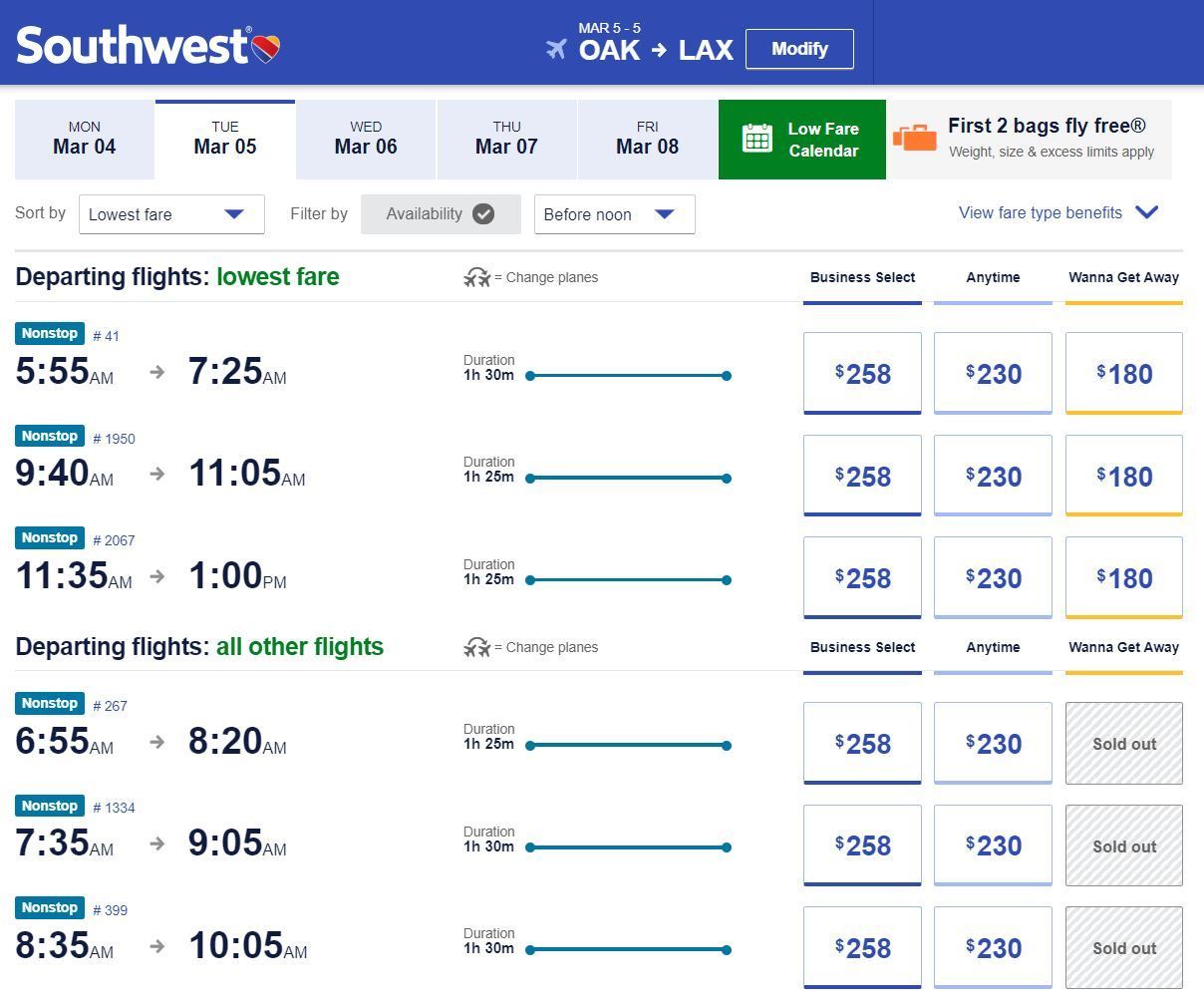Pick $230 Anytime fare for 8:35 AM flight
Image resolution: width=1204 pixels, height=1008 pixels.
993,948
